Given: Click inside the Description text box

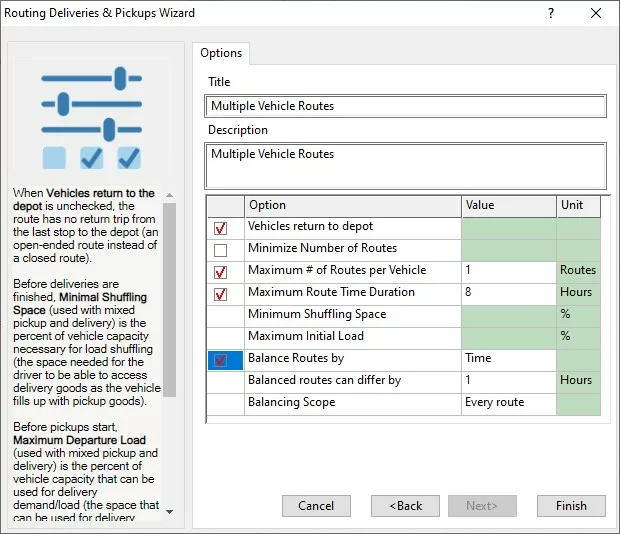Looking at the screenshot, I should click(405, 165).
